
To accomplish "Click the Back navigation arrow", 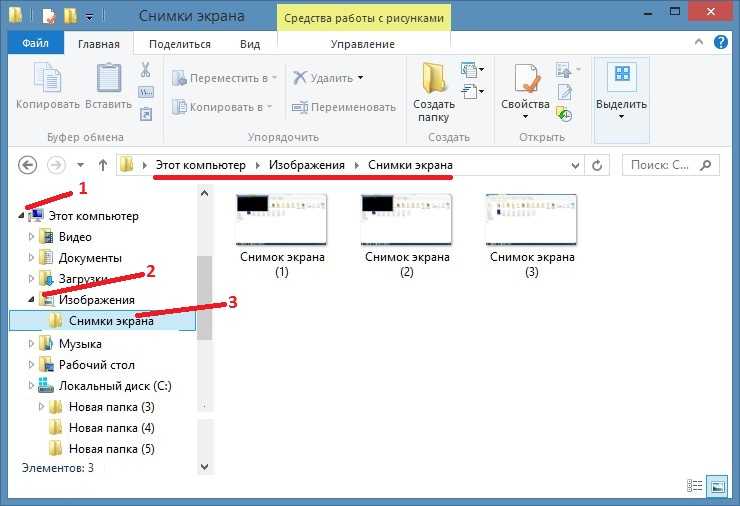I will [x=27, y=165].
